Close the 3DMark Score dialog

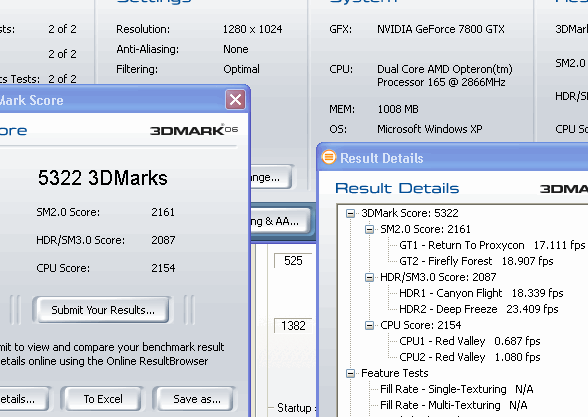[x=235, y=99]
